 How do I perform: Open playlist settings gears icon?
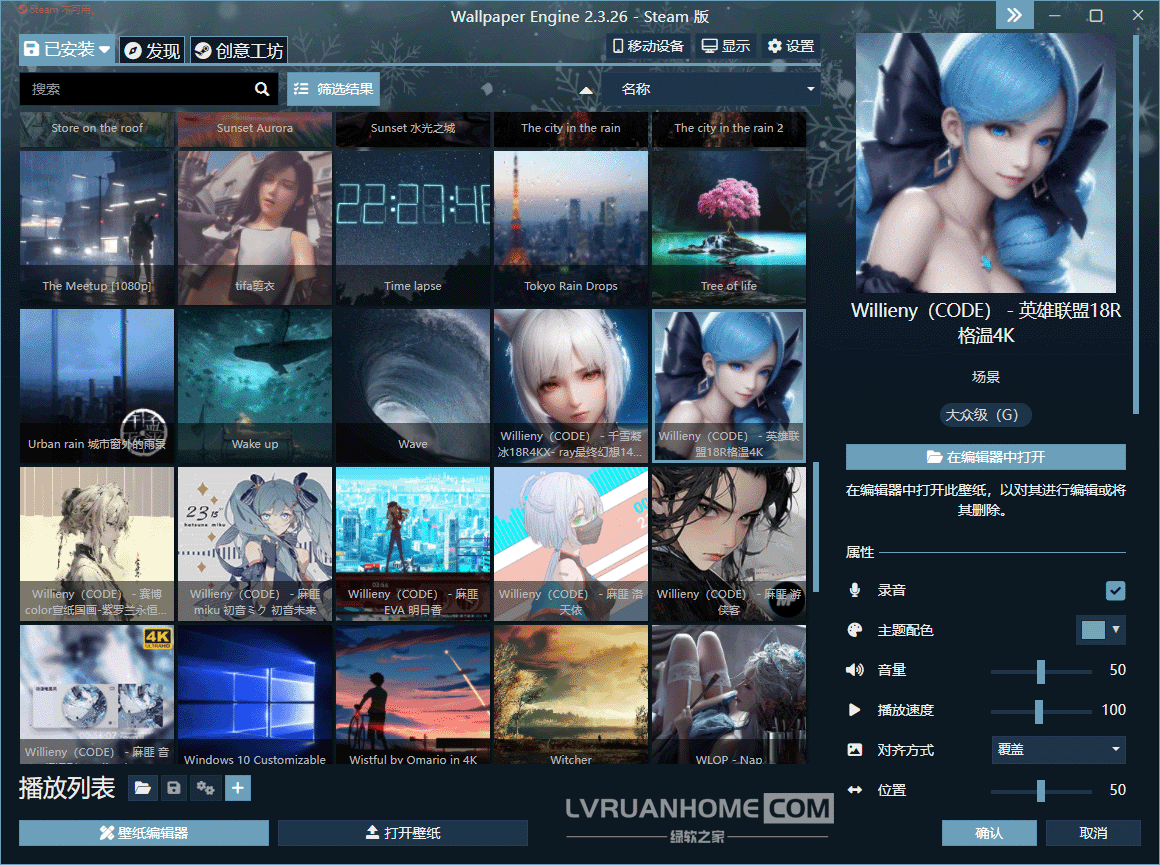206,789
